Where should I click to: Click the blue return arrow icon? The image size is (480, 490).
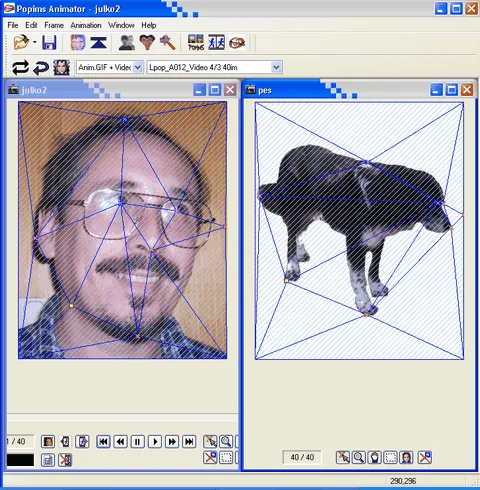click(x=41, y=68)
